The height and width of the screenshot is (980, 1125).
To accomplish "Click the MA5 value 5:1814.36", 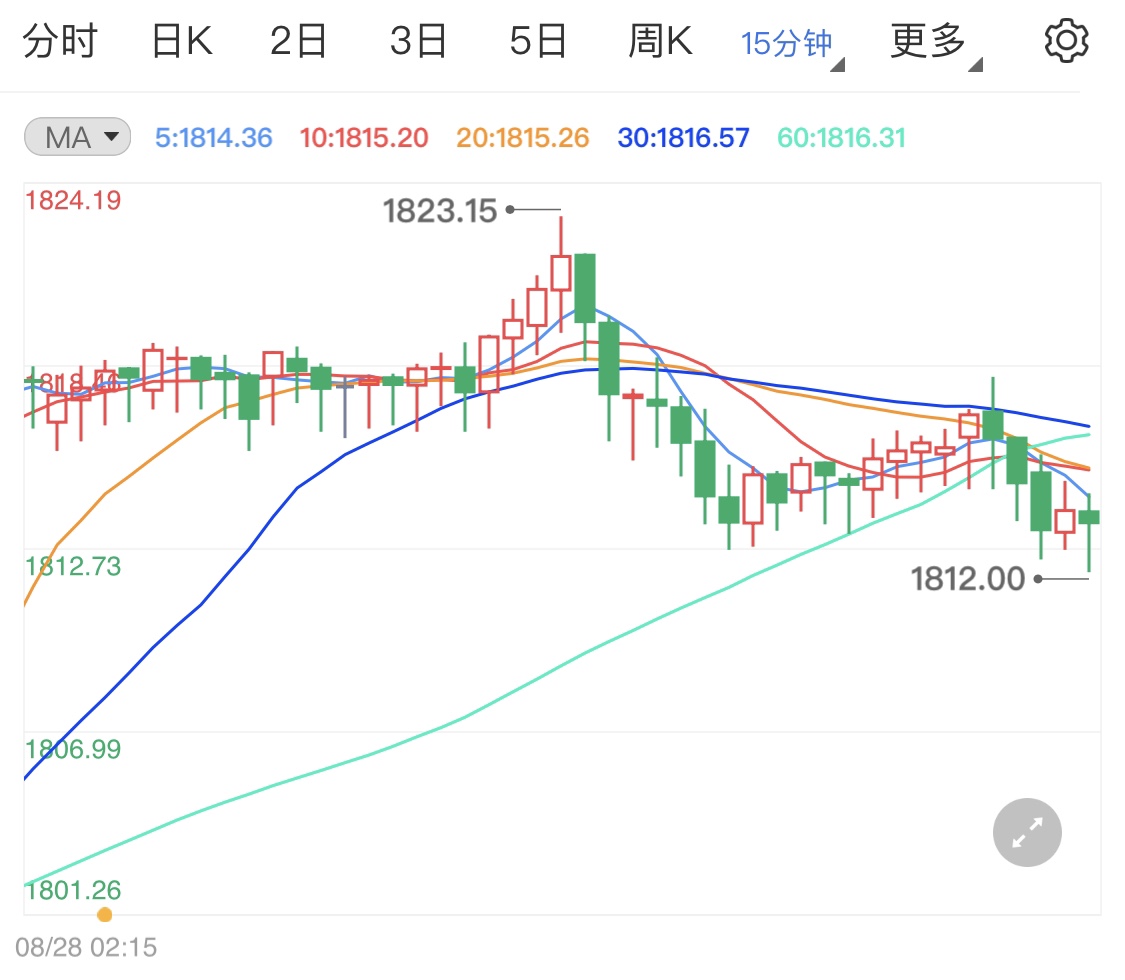I will [x=214, y=138].
